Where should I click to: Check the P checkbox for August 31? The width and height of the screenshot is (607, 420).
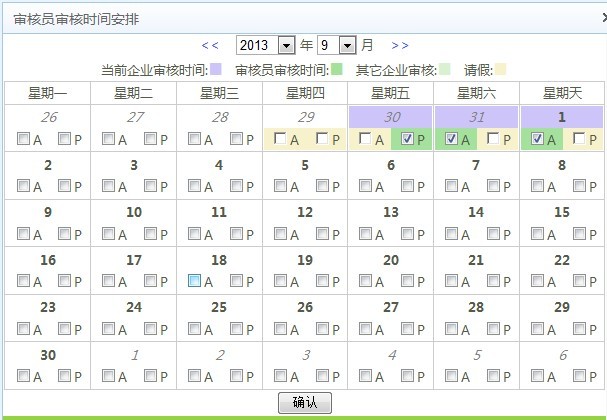tap(493, 138)
